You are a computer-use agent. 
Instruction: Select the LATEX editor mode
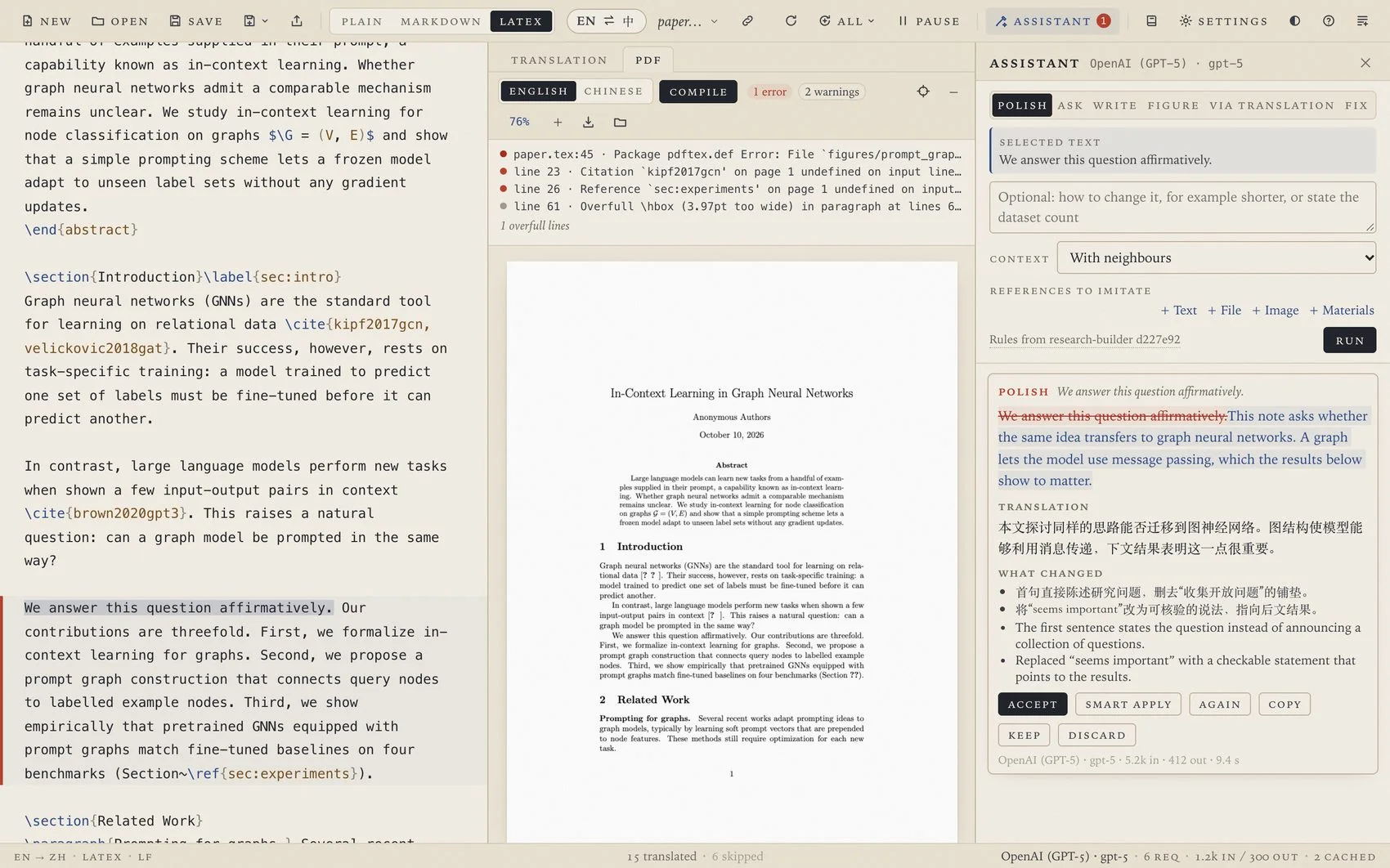(x=521, y=21)
